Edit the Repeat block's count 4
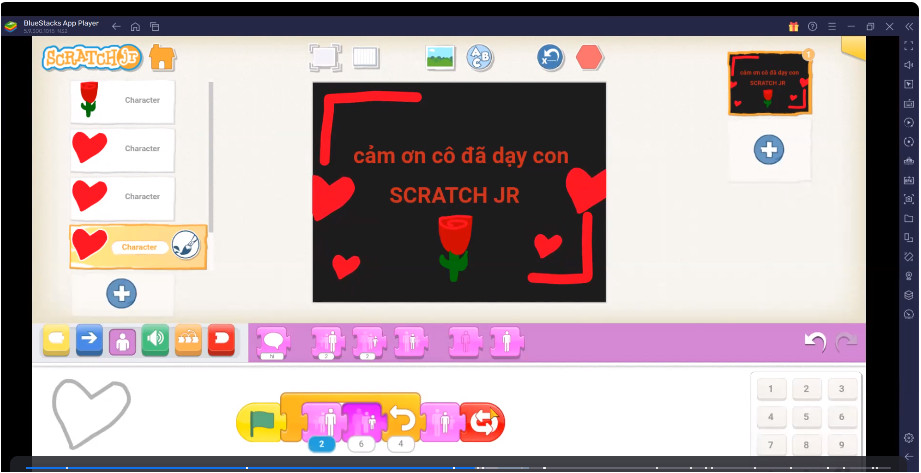 [x=401, y=445]
